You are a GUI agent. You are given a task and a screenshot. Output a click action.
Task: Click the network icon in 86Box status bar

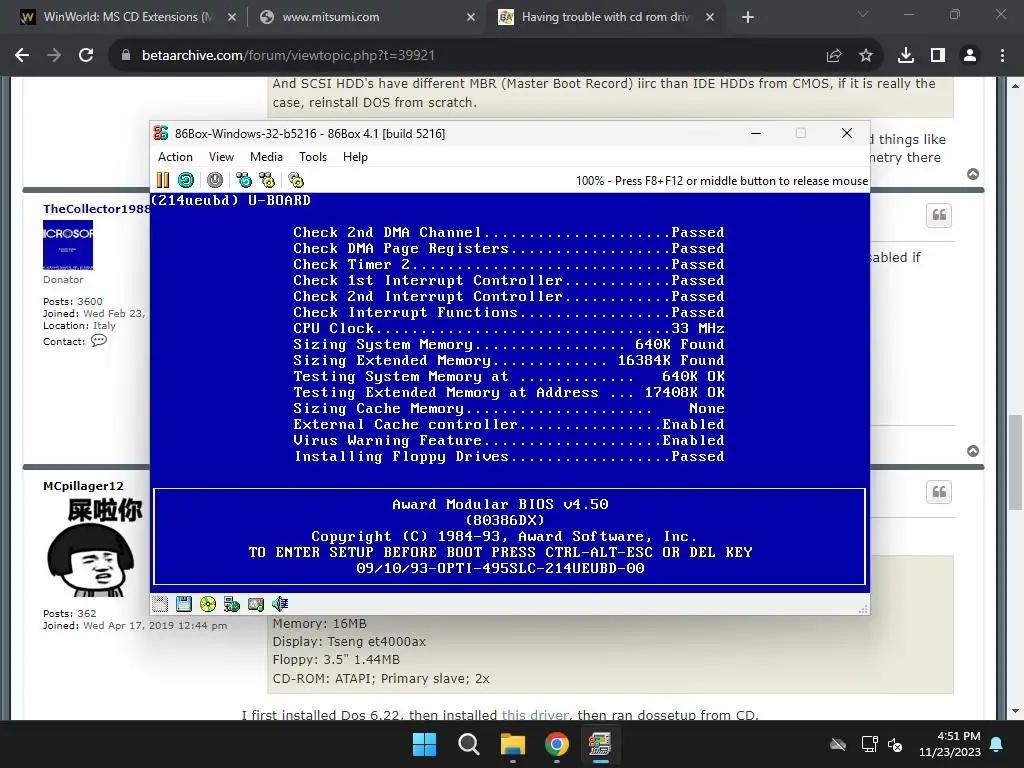tap(231, 604)
